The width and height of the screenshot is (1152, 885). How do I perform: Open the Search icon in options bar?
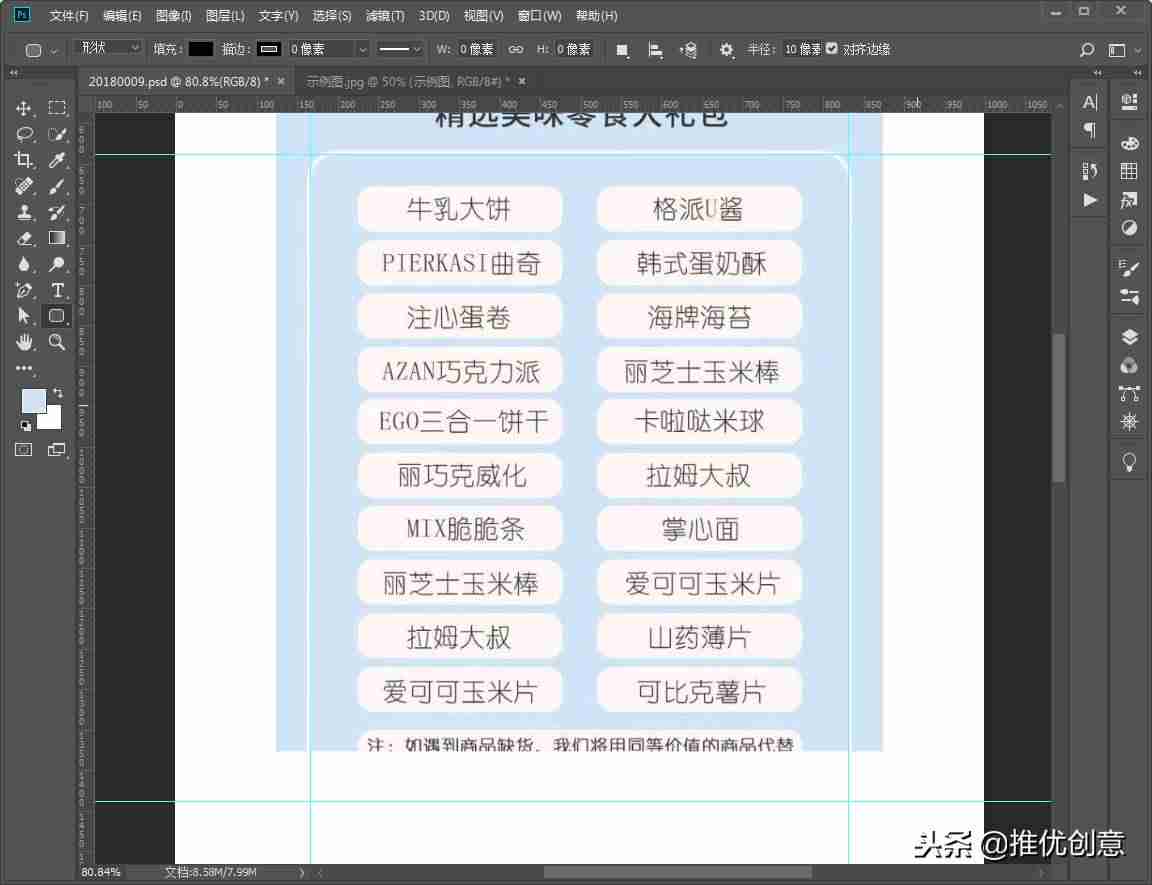[x=1087, y=49]
